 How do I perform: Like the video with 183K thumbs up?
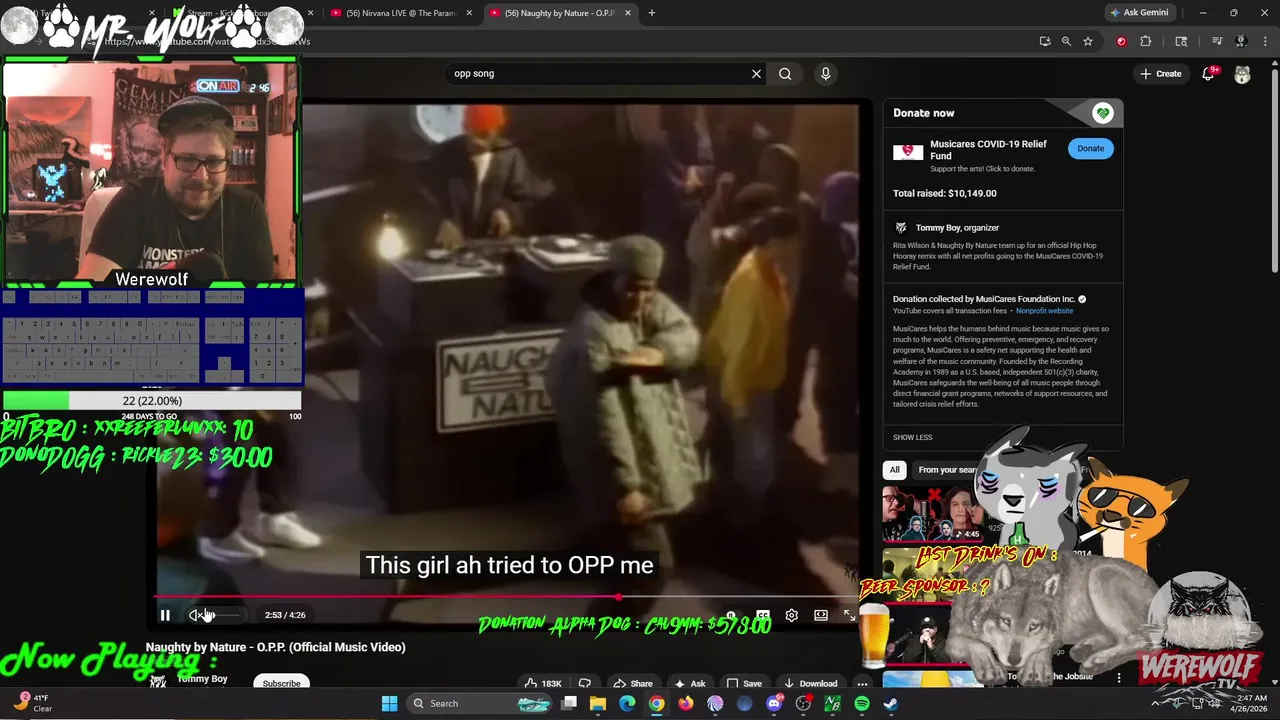coord(542,684)
